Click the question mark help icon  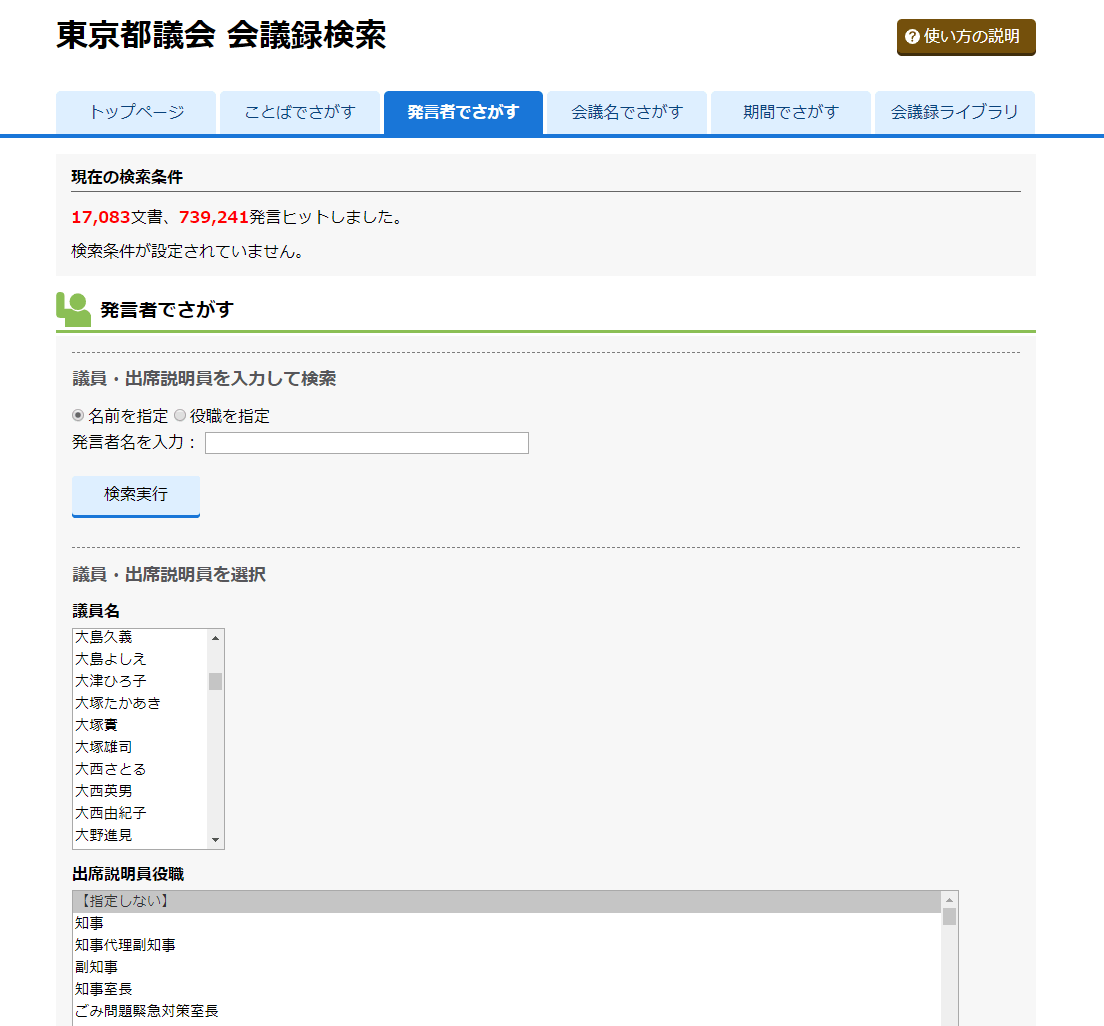click(x=912, y=37)
